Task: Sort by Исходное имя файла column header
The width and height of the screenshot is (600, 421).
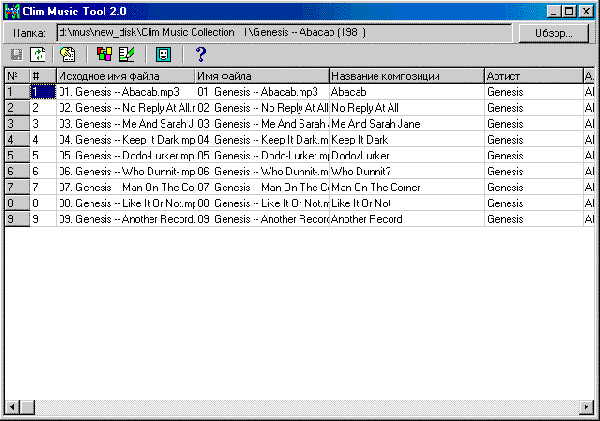Action: tap(124, 76)
